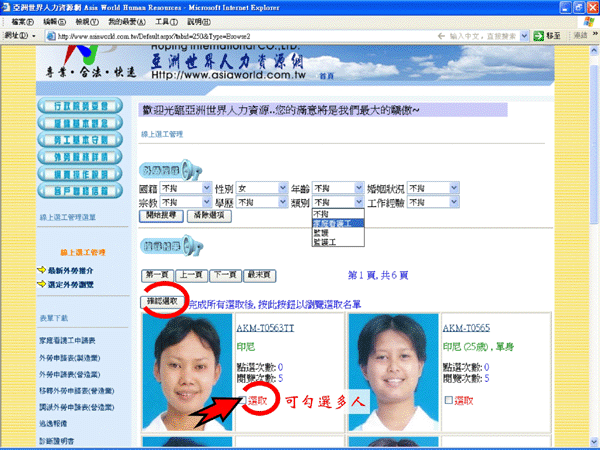600x450 pixels.
Task: Go to next page with 下一頁
Action: point(226,274)
